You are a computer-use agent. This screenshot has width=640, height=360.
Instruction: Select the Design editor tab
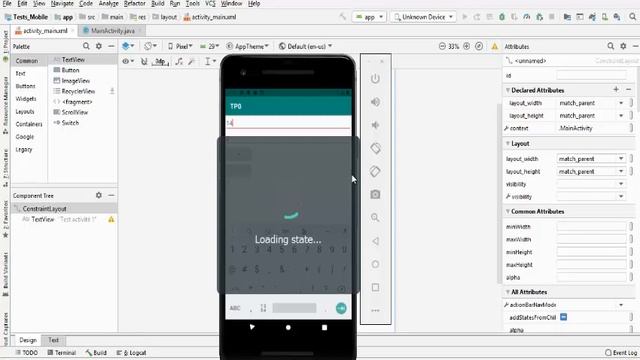[28, 340]
